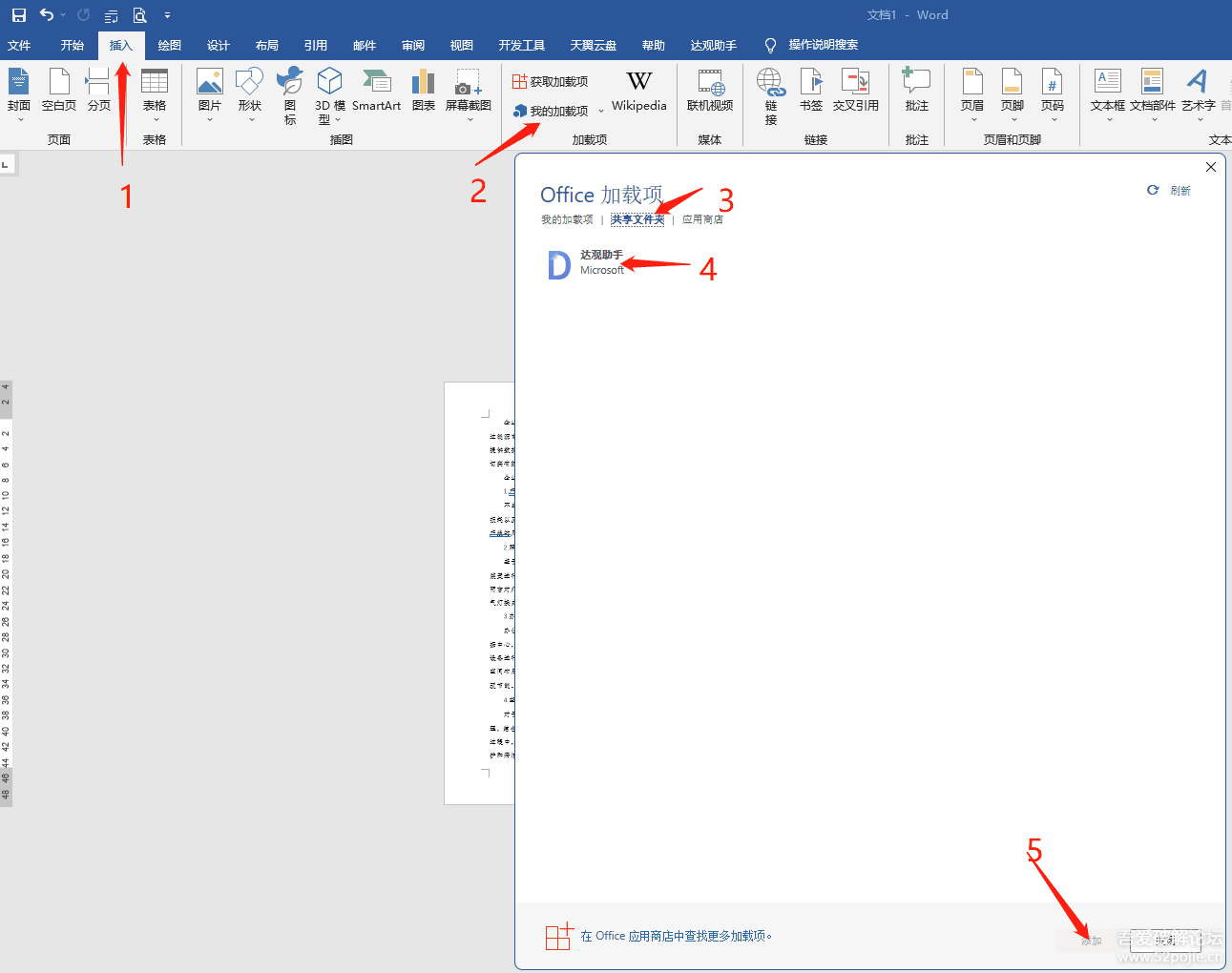Click Get Add-ins (获取加载项)
Image resolution: width=1232 pixels, height=973 pixels.
click(x=551, y=82)
